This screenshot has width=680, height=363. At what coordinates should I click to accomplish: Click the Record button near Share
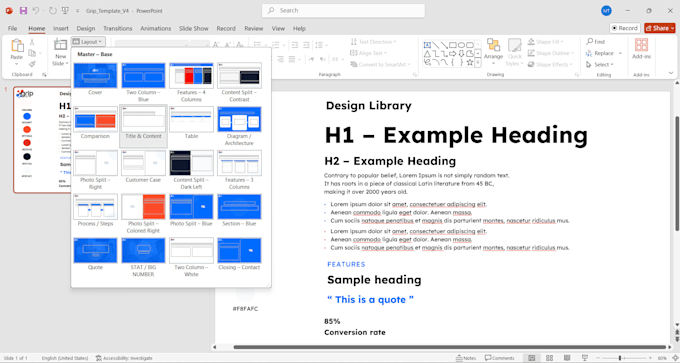point(624,28)
